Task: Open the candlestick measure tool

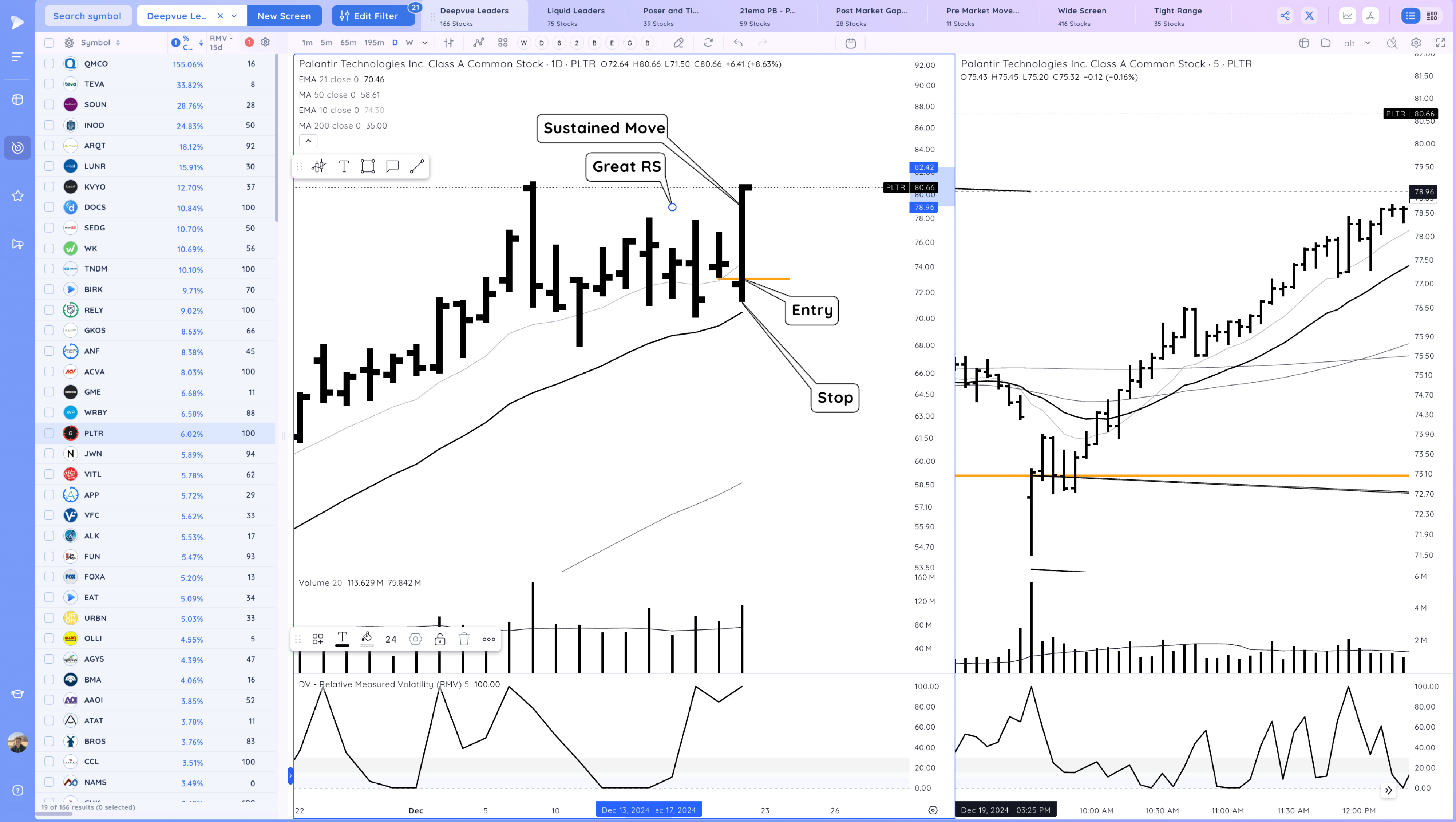Action: pos(319,166)
